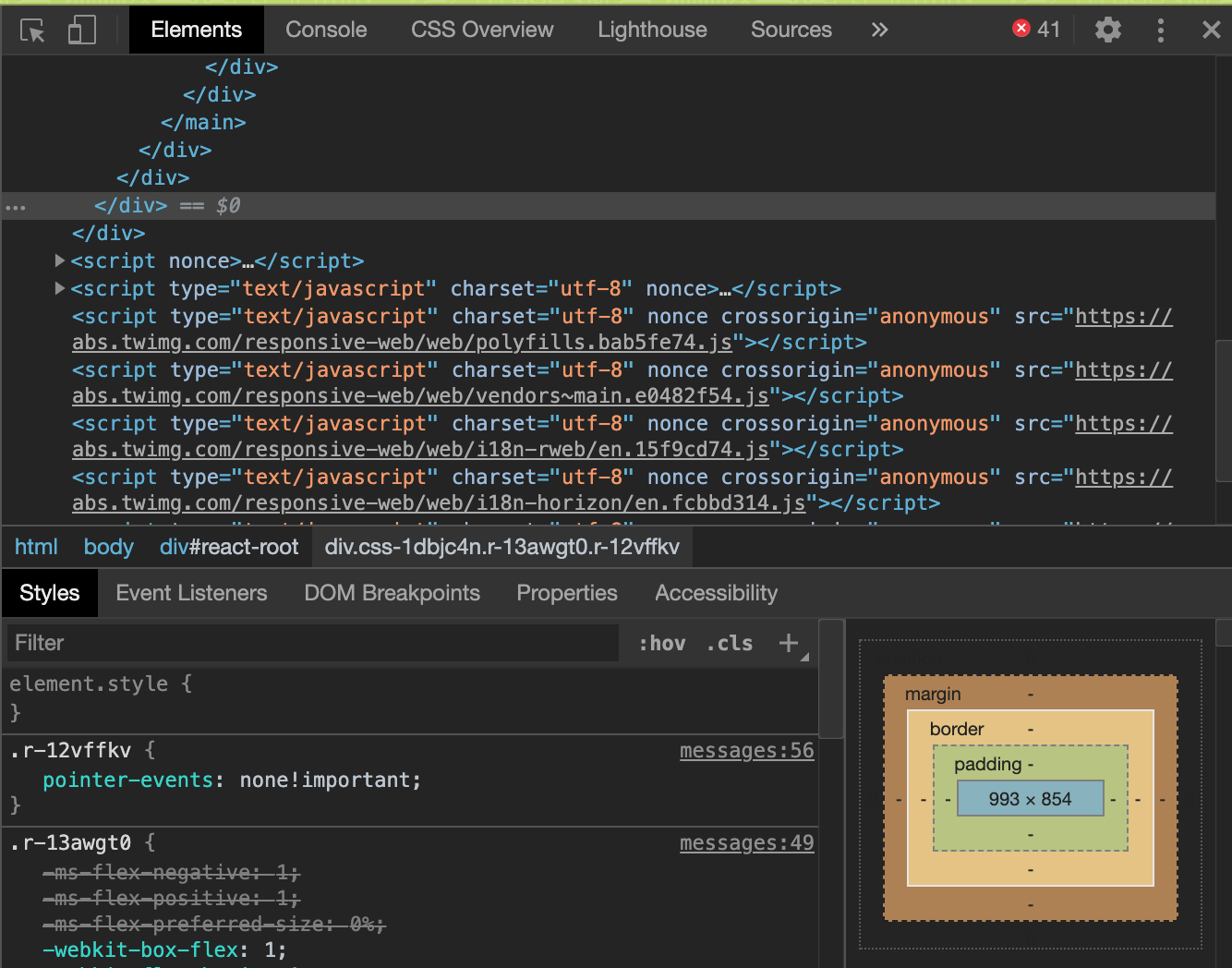Image resolution: width=1232 pixels, height=968 pixels.
Task: Open DevTools settings gear
Action: [x=1107, y=30]
